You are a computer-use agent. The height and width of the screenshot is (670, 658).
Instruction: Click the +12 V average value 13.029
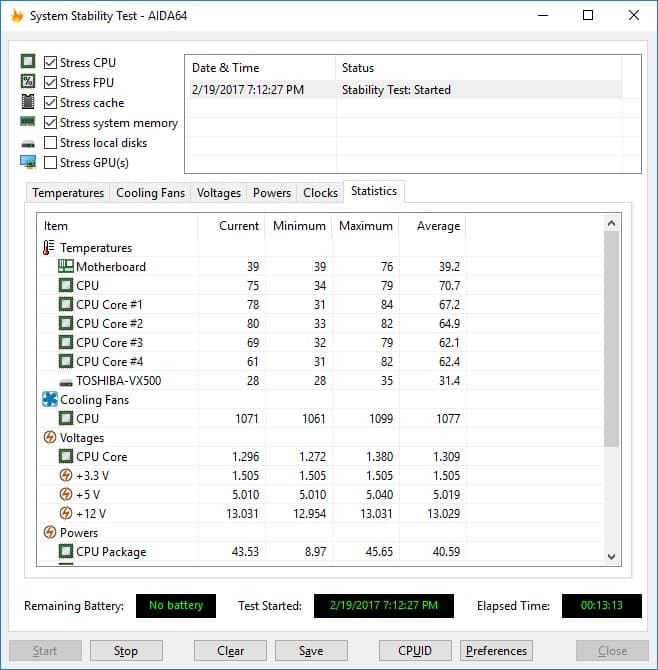pyautogui.click(x=443, y=513)
